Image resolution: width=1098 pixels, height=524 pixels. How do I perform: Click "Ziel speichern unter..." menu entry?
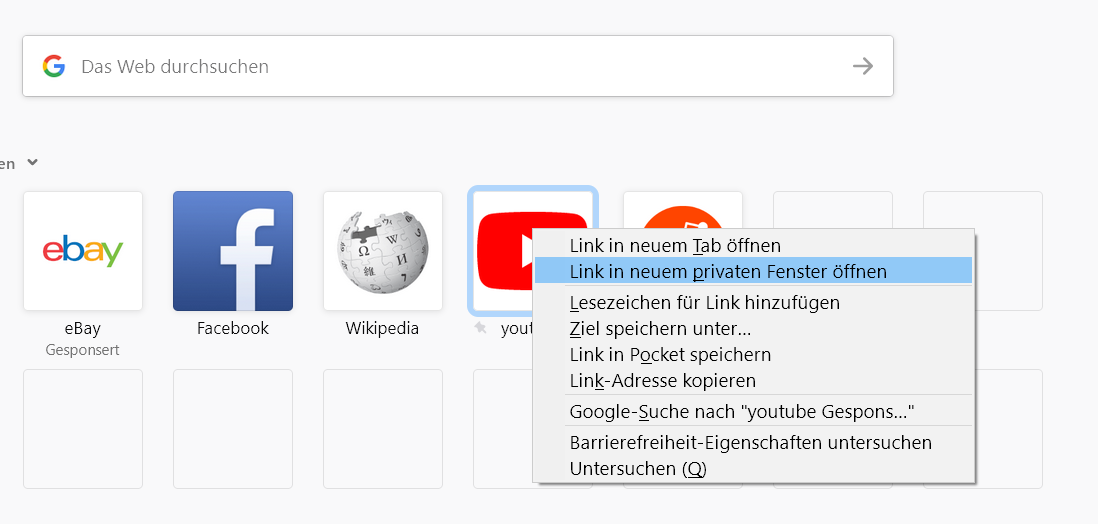tap(660, 328)
